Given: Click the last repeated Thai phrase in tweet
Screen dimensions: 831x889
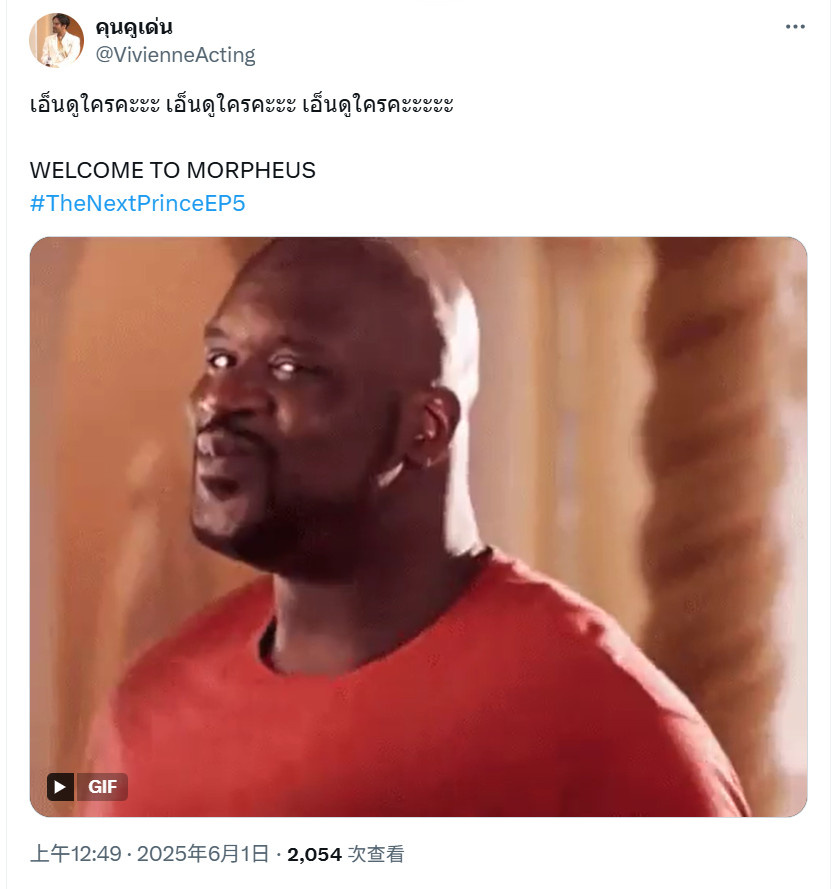Looking at the screenshot, I should (x=378, y=105).
